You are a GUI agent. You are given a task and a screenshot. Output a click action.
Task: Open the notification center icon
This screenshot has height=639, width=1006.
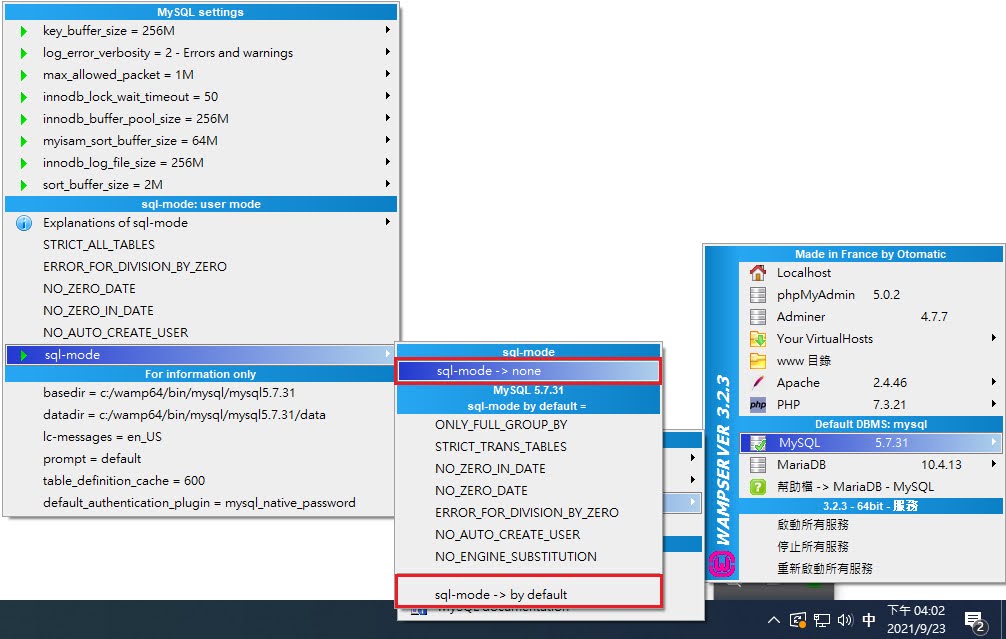pyautogui.click(x=975, y=621)
